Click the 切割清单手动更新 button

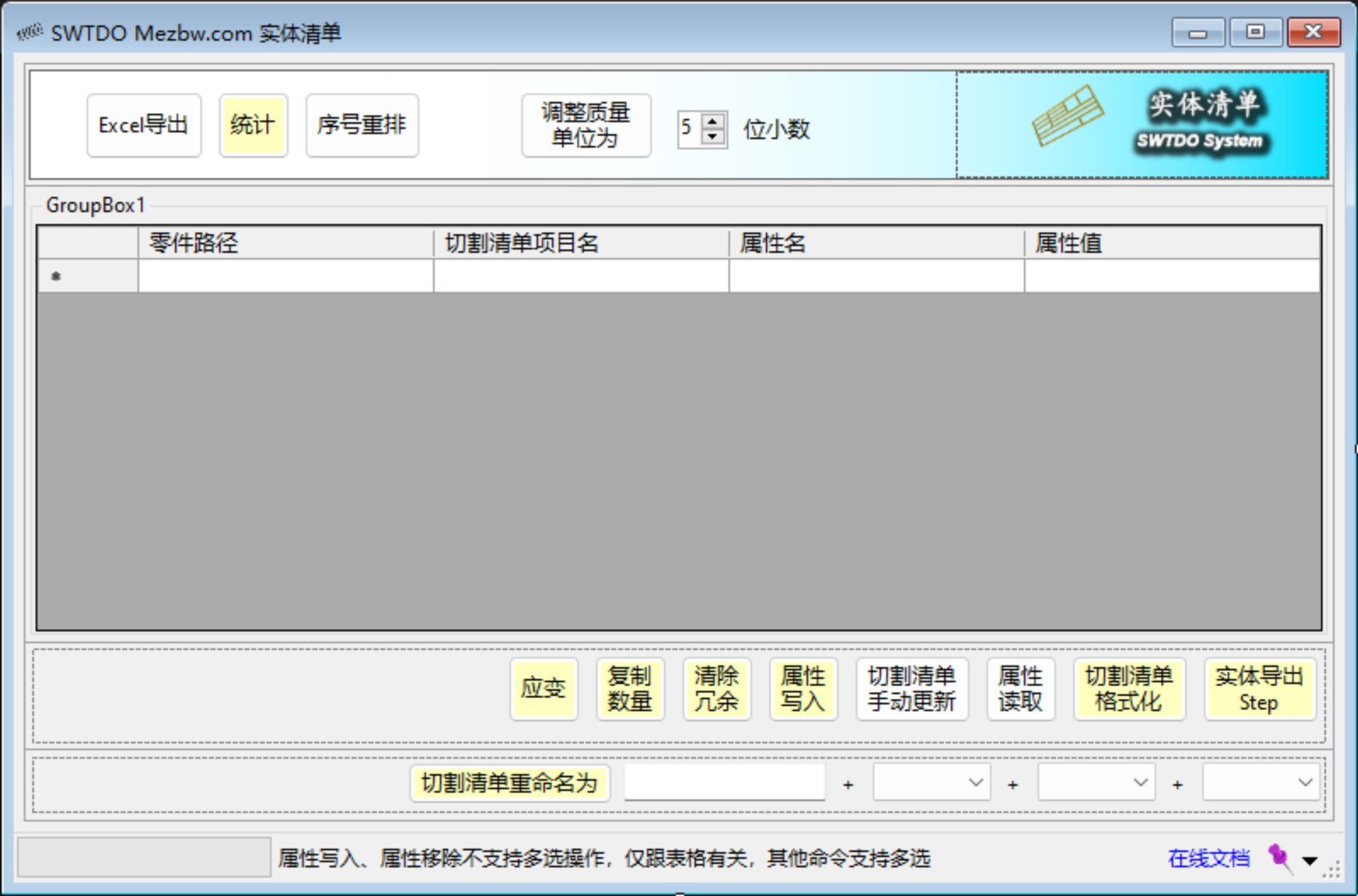pos(911,689)
